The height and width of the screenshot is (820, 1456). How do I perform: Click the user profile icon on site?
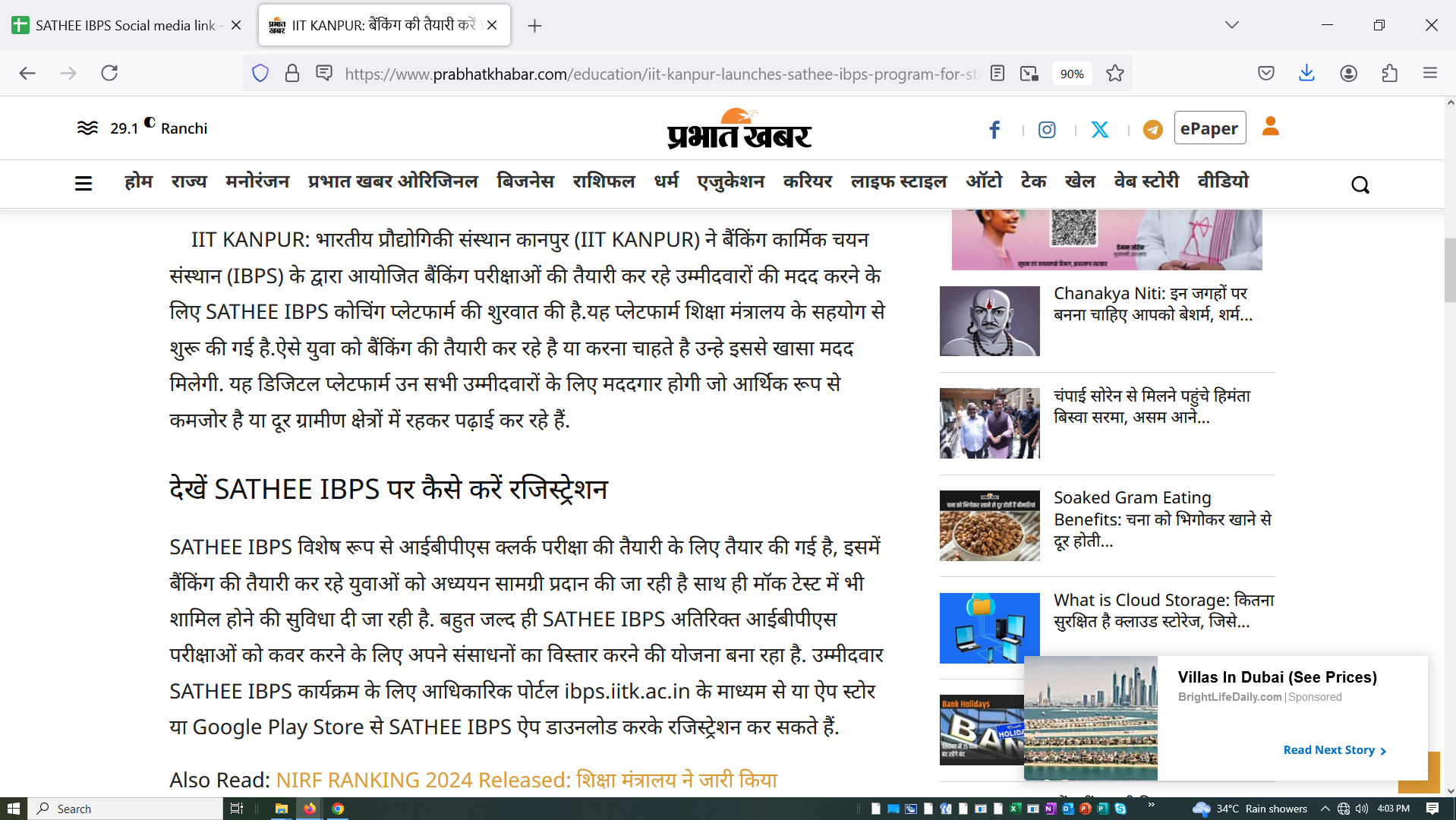coord(1270,127)
